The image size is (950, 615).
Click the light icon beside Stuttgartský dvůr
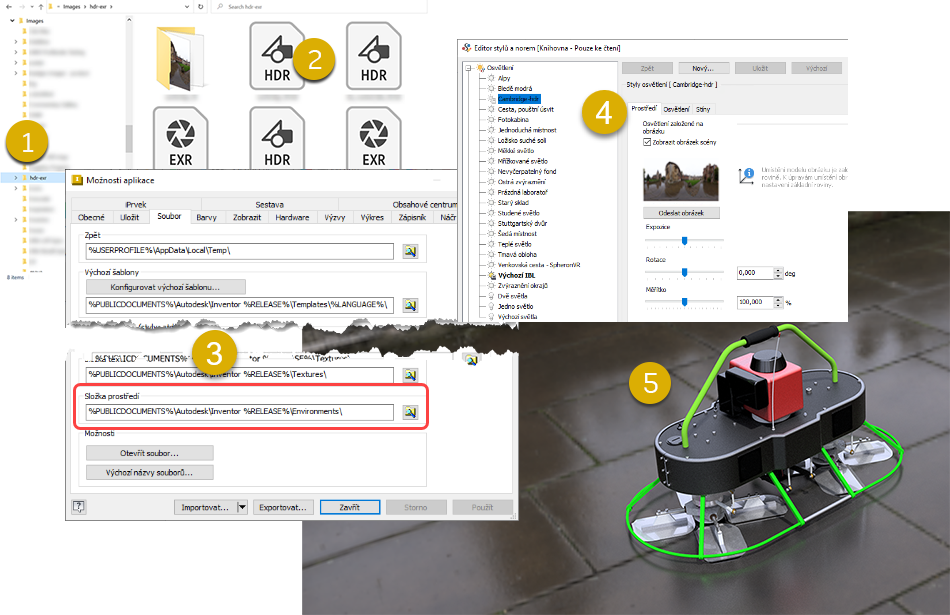point(491,223)
